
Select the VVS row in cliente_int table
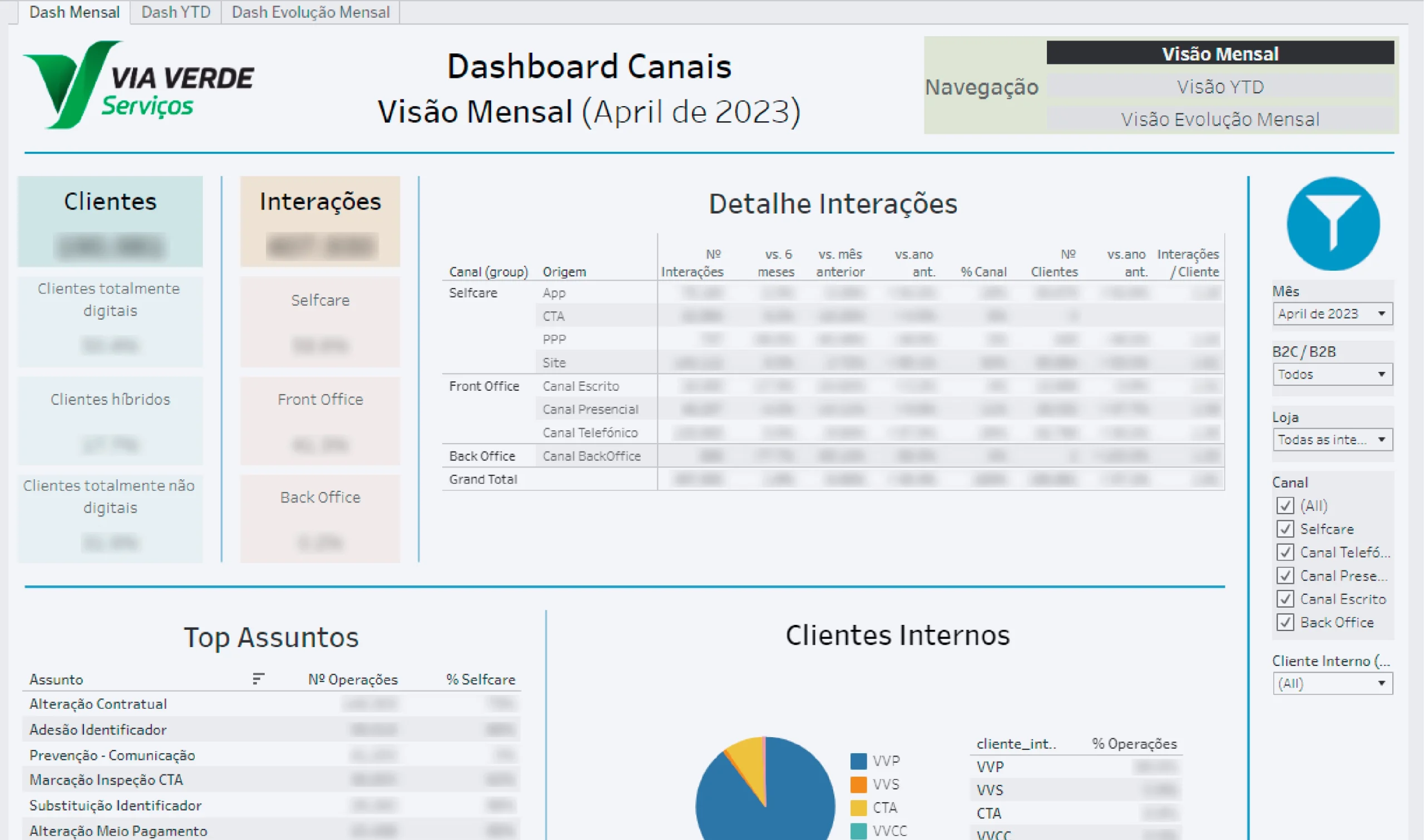click(x=1076, y=789)
